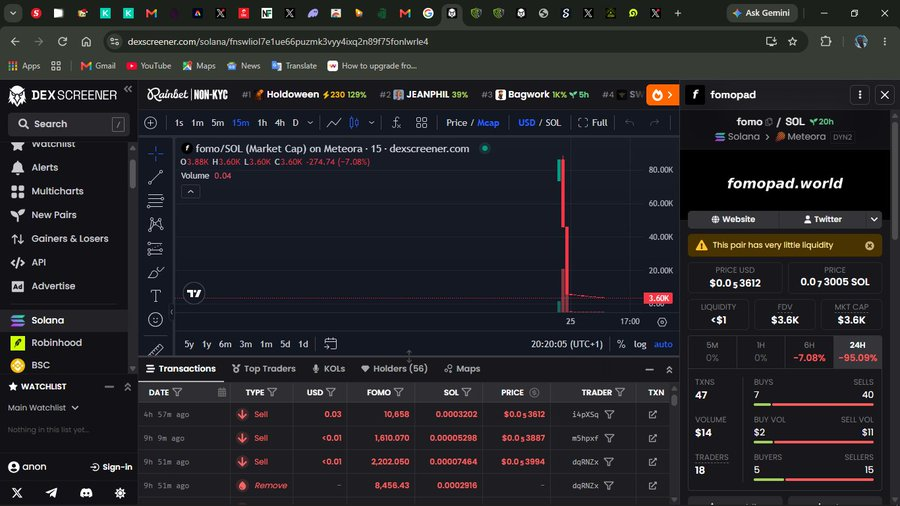Open the chart layout grid selector

pos(421,123)
